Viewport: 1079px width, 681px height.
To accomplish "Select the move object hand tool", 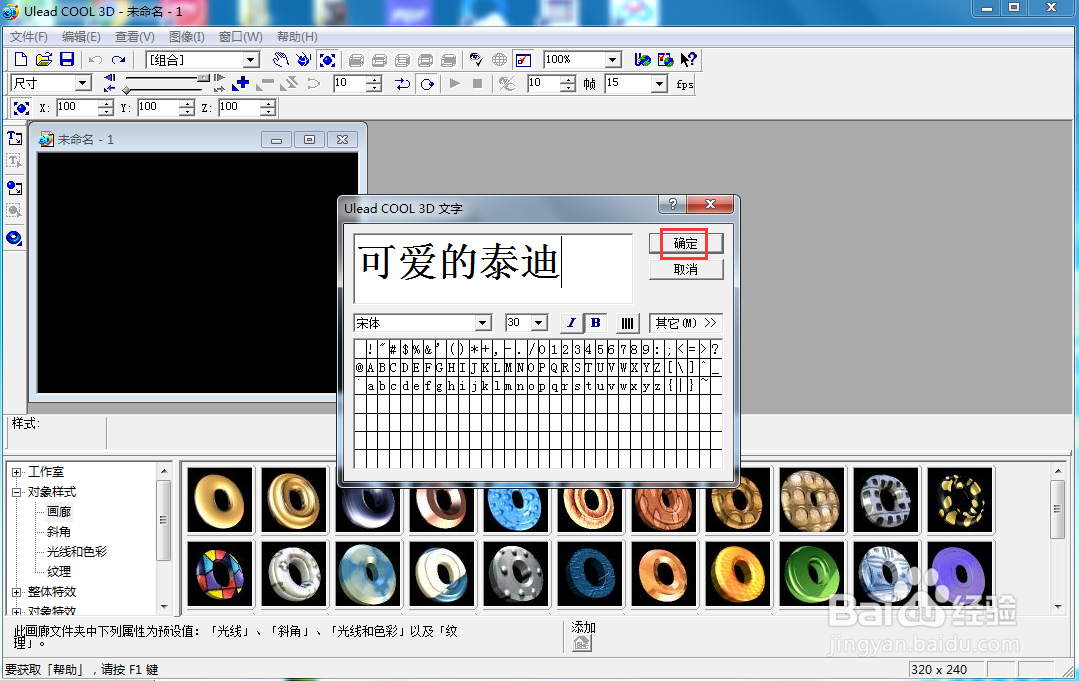I will pyautogui.click(x=280, y=60).
